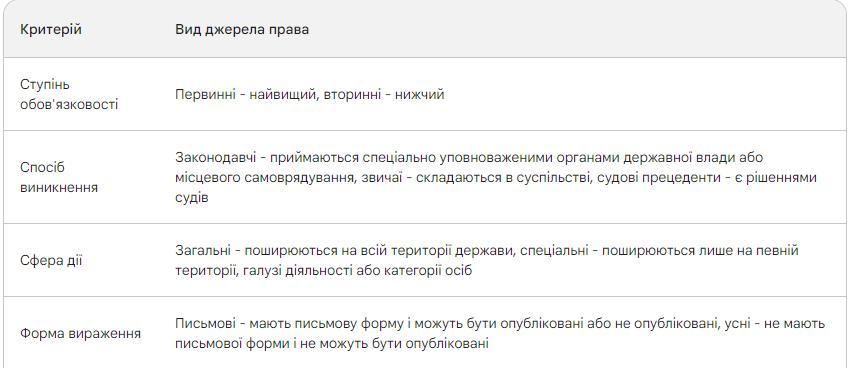Viewport: 849px width, 368px height.
Task: Click the 'Вид джерела права' column header
Action: click(242, 29)
